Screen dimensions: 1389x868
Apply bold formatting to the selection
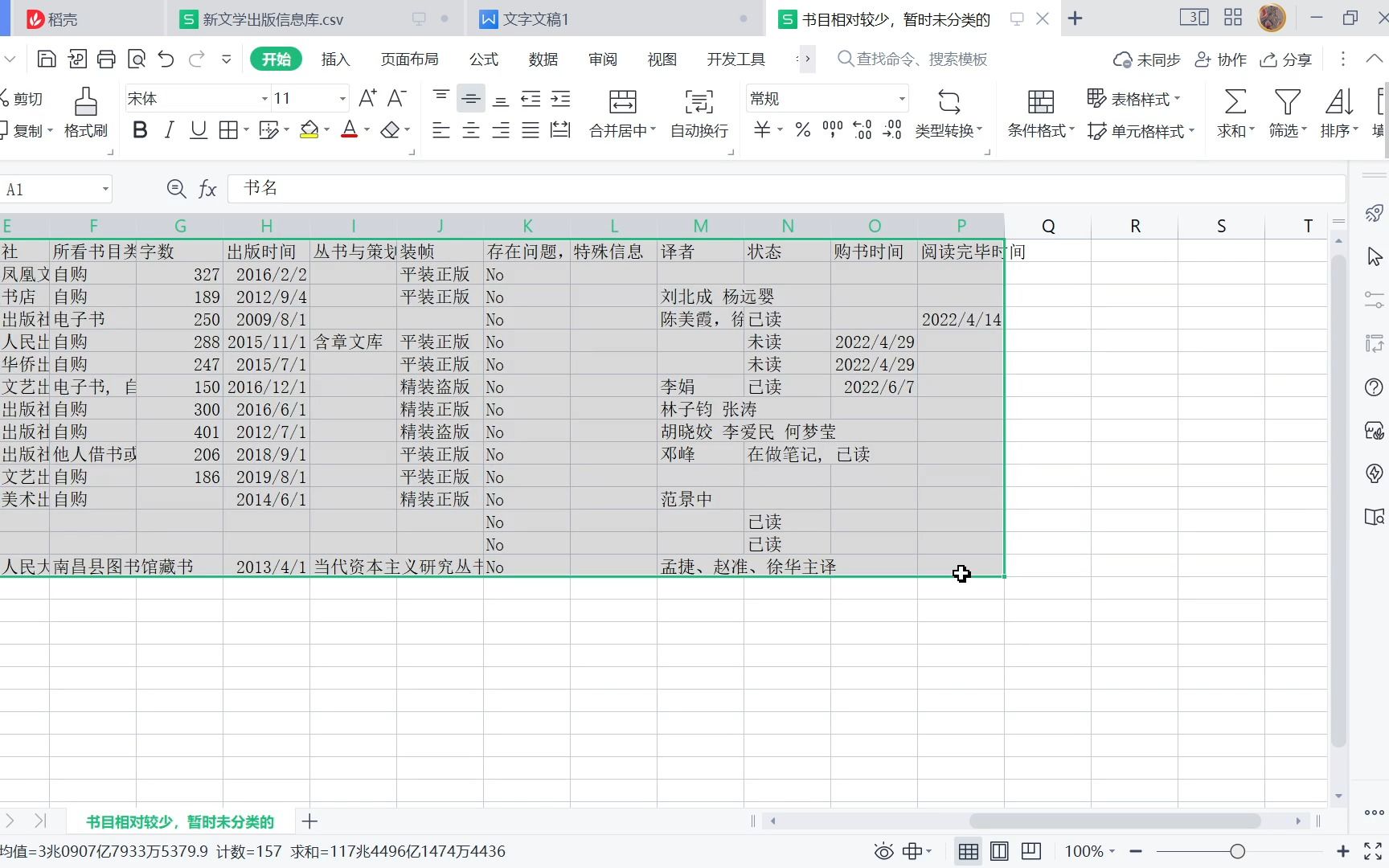pos(140,129)
